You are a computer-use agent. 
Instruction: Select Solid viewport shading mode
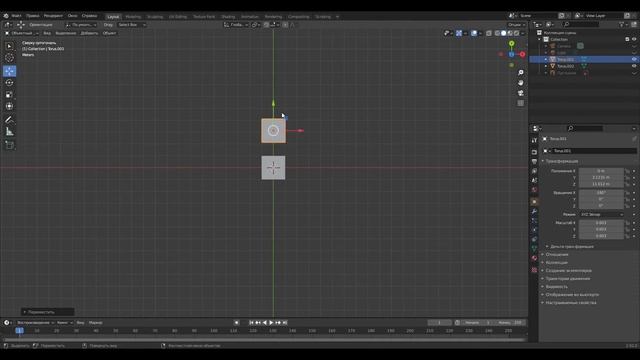click(504, 33)
